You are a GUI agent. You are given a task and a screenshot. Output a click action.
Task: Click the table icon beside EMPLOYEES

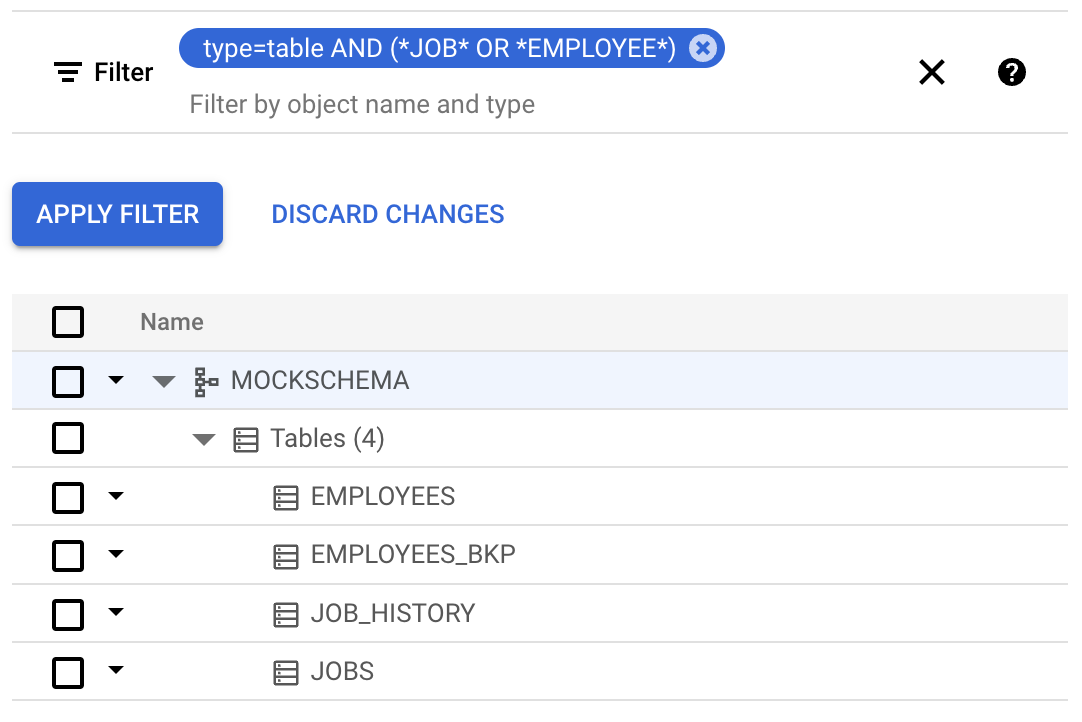coord(286,496)
